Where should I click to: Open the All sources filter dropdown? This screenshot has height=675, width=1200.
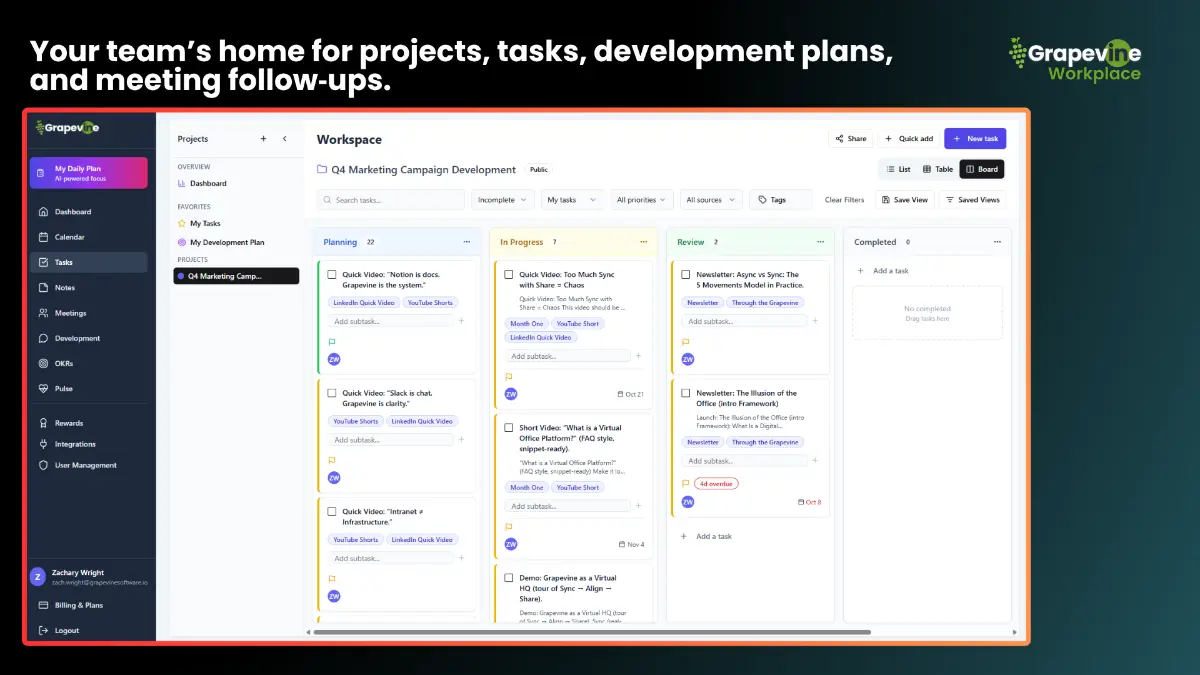point(710,199)
